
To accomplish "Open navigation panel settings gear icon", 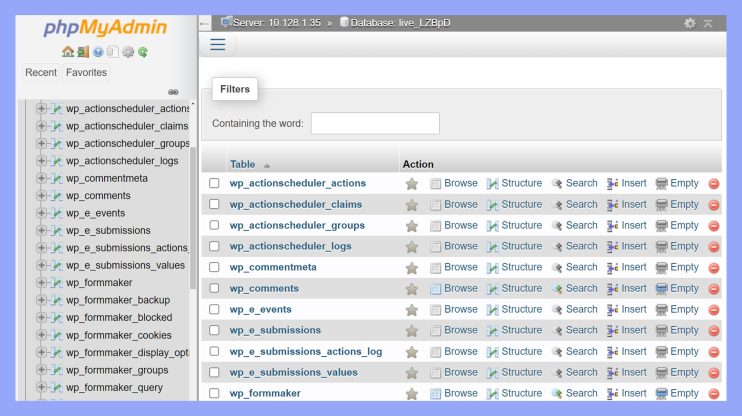I will [128, 52].
